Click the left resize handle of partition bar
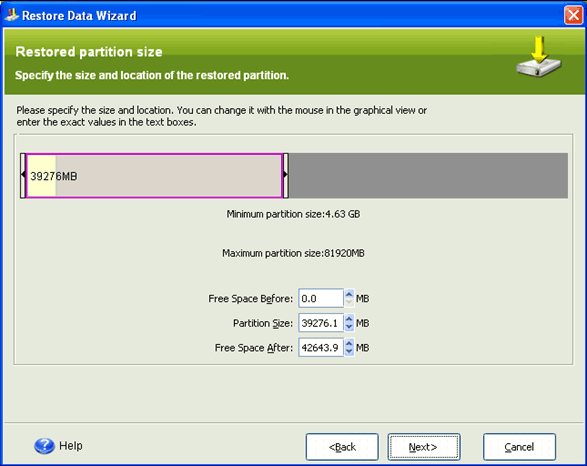 (23, 175)
